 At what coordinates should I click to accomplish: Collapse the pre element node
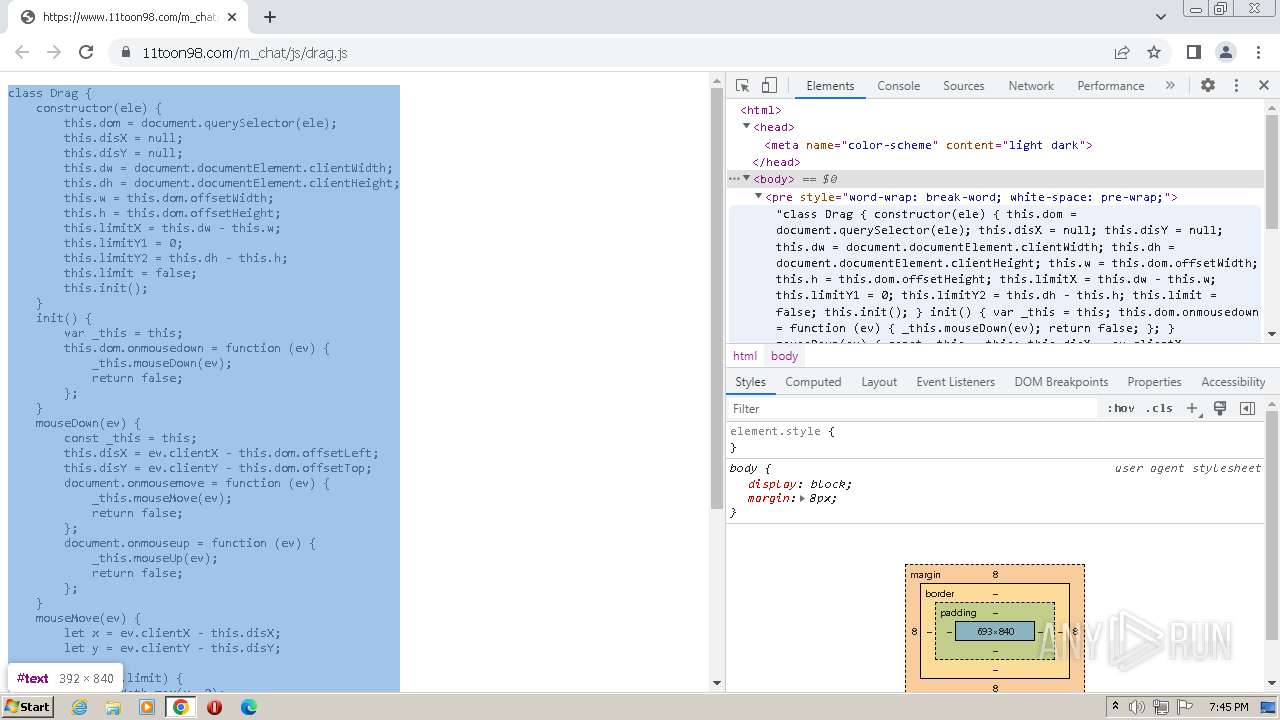point(758,197)
